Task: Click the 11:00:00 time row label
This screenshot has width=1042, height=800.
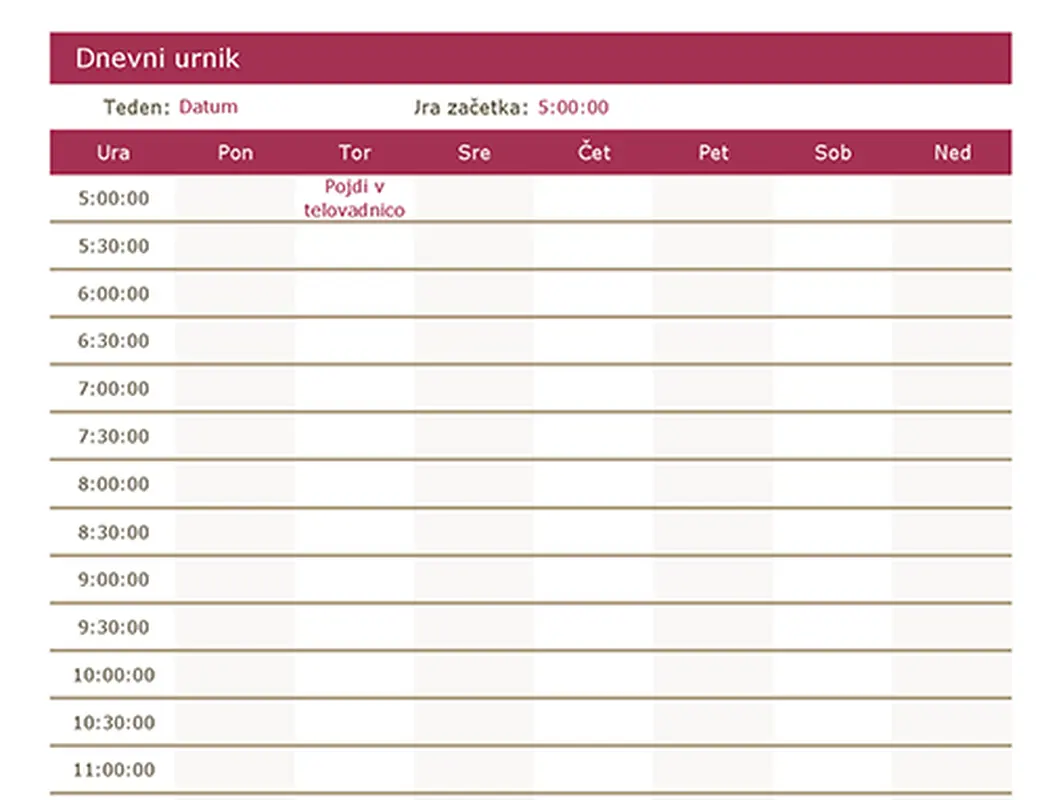Action: point(113,770)
